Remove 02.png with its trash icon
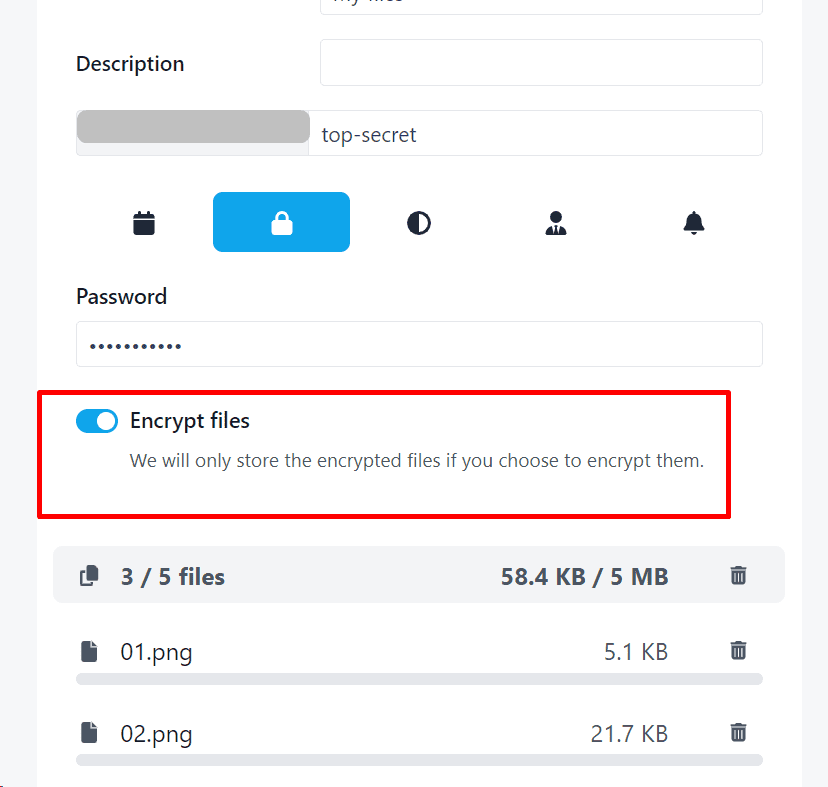This screenshot has width=828, height=787. coord(738,732)
